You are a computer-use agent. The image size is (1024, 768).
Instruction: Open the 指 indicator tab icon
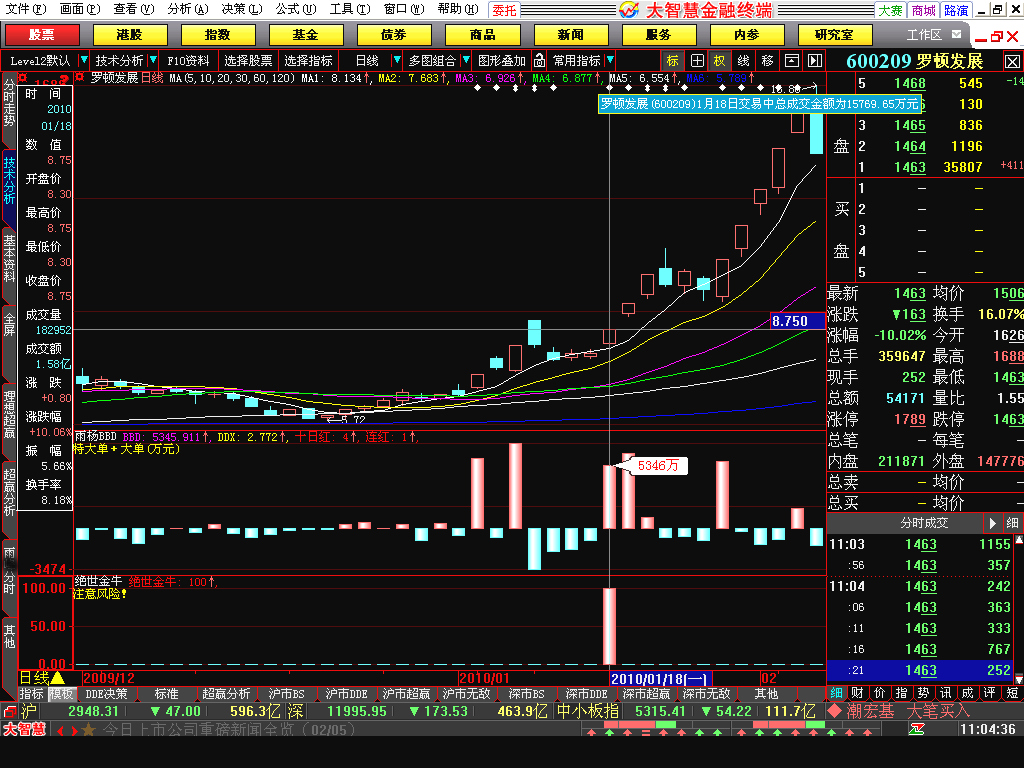902,693
